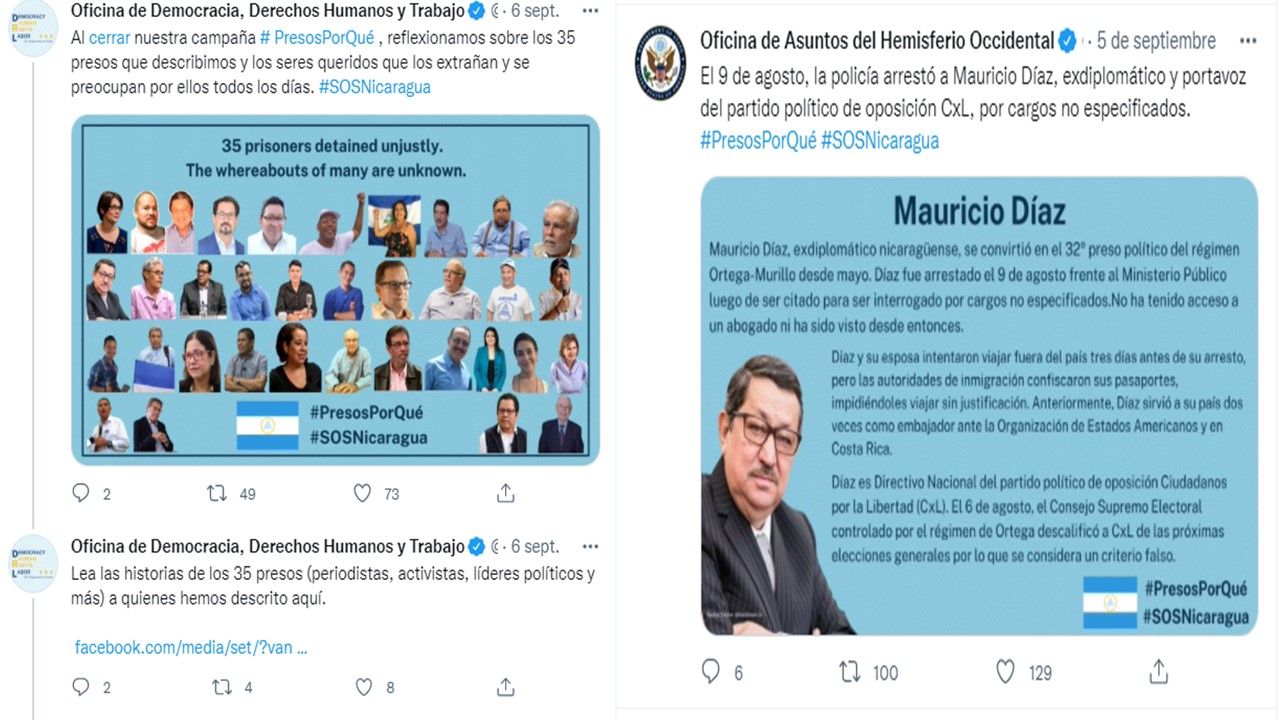The width and height of the screenshot is (1280, 720).
Task: Retweet the Mauricio Díaz post with 100 retweets
Action: pyautogui.click(x=850, y=672)
